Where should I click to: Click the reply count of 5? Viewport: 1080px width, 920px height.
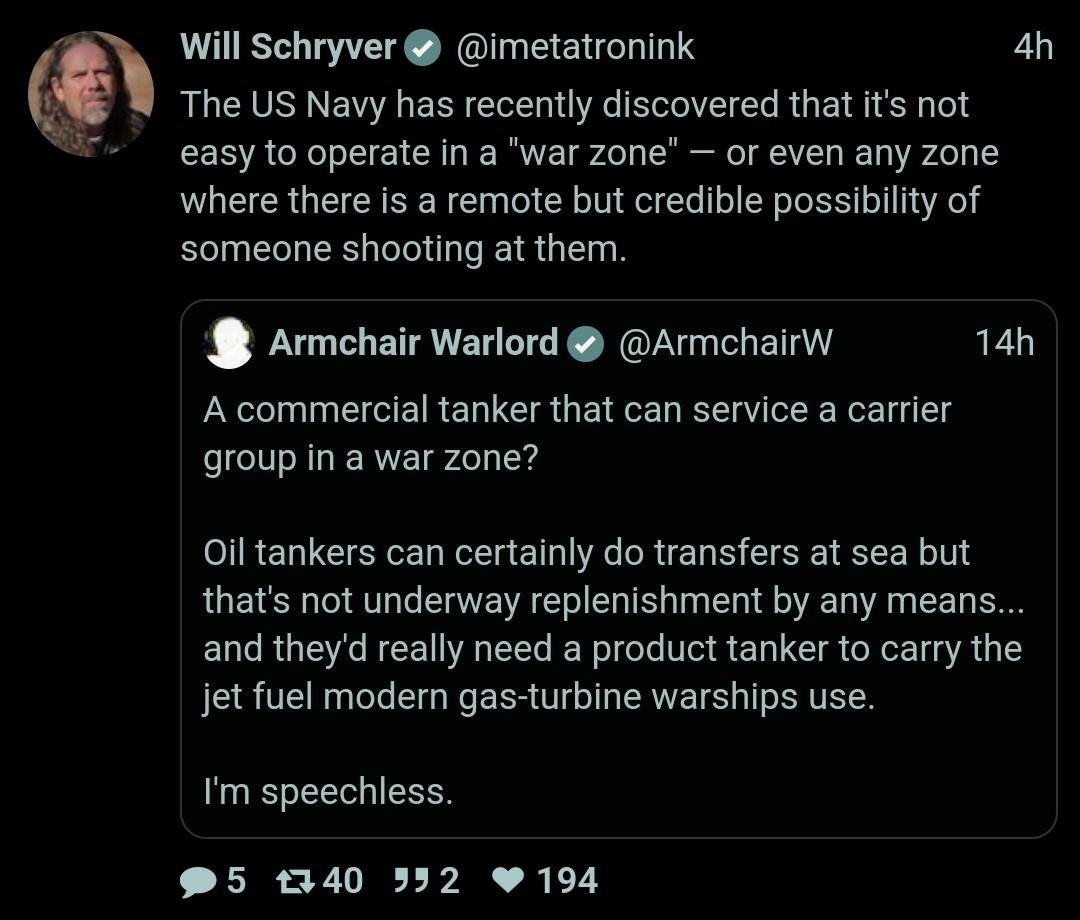235,880
